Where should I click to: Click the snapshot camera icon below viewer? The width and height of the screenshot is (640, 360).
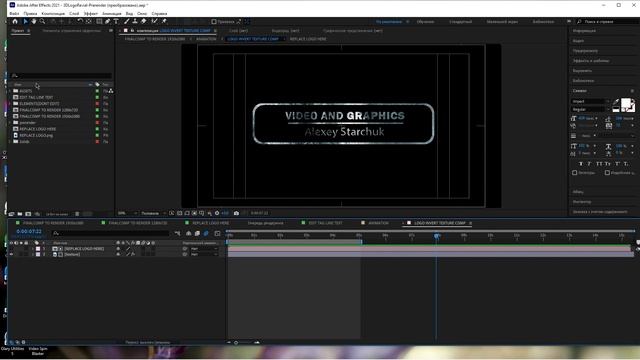tap(236, 213)
